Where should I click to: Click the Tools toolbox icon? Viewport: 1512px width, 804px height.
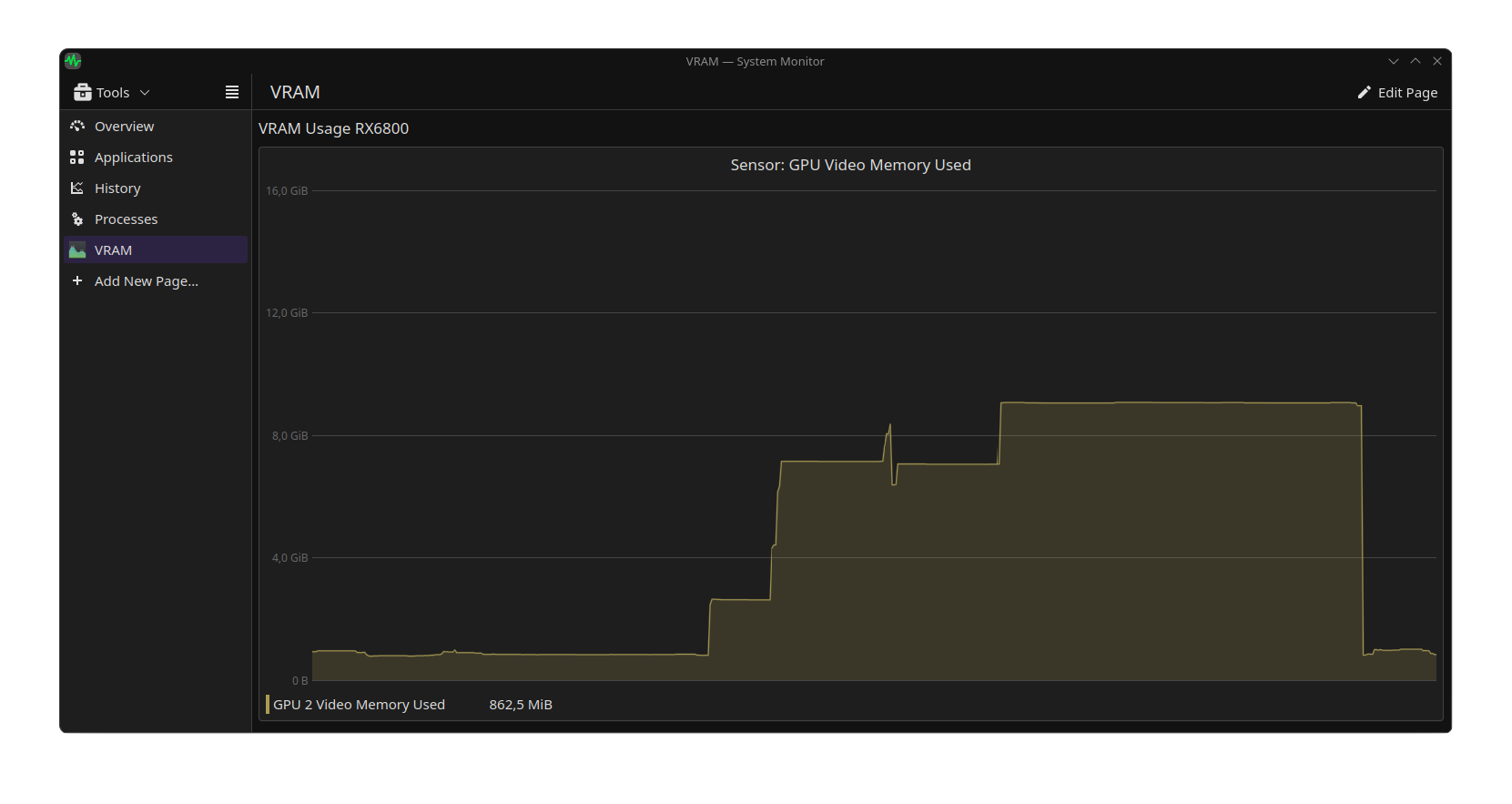(x=82, y=92)
